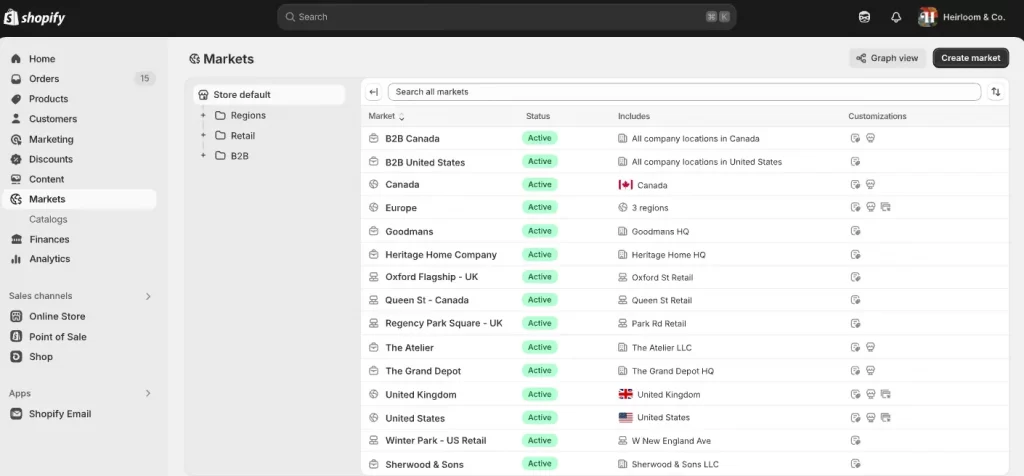
Task: Expand the Apps section chevron
Action: [148, 393]
